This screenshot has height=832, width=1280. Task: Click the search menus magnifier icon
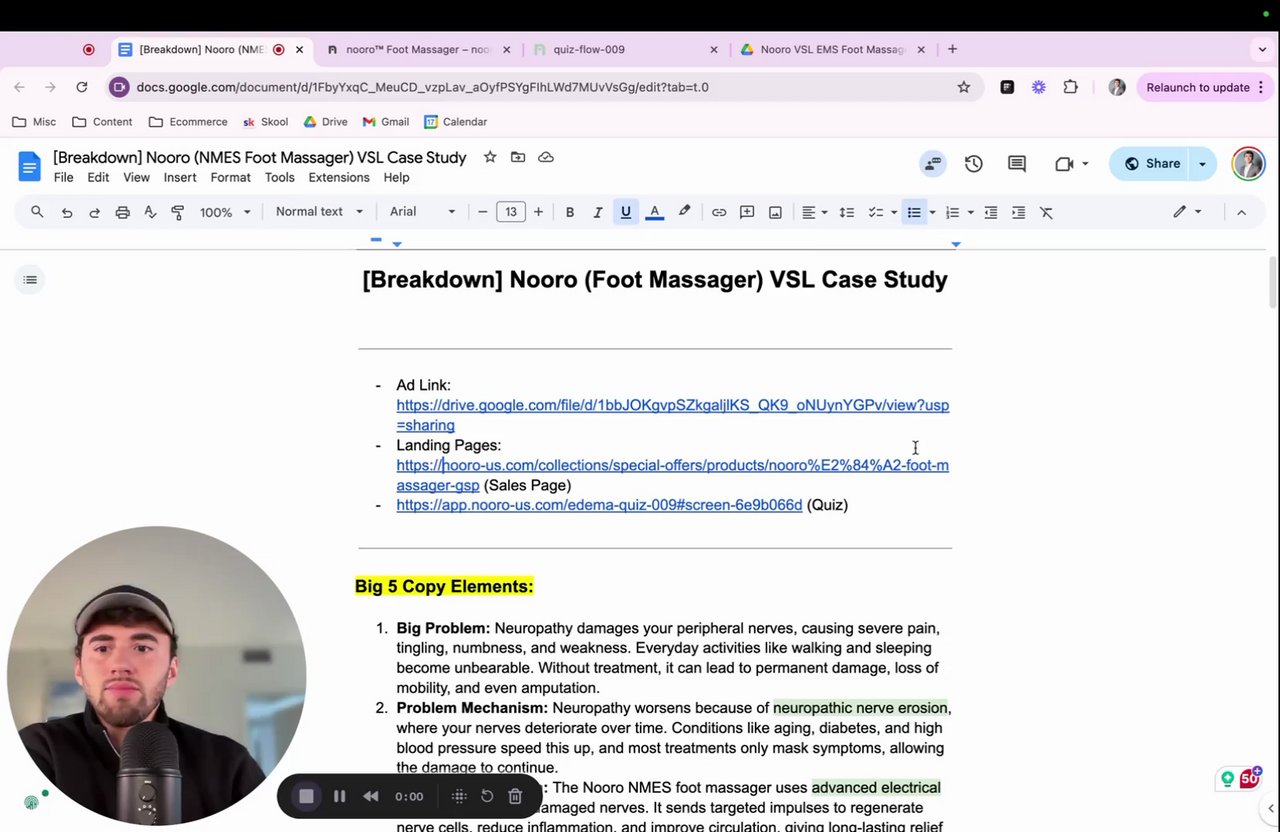(x=37, y=212)
